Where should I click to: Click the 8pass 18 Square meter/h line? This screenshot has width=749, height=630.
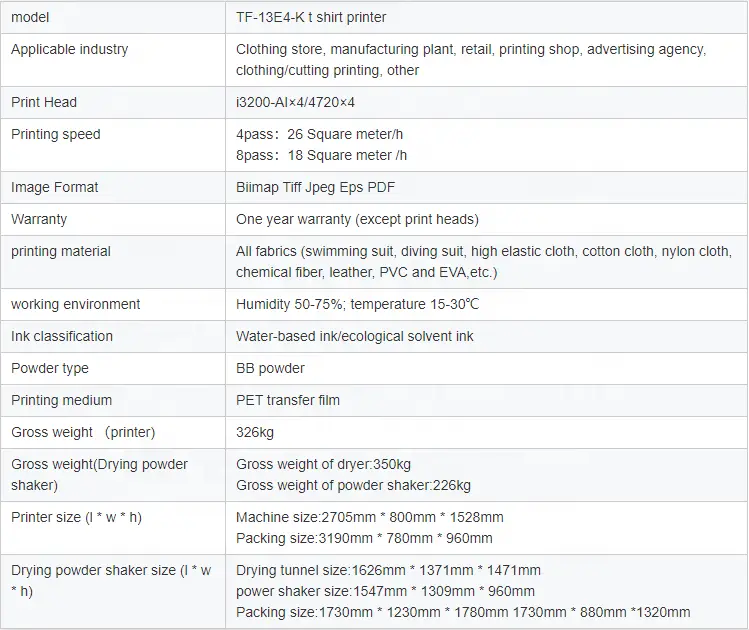pyautogui.click(x=321, y=155)
